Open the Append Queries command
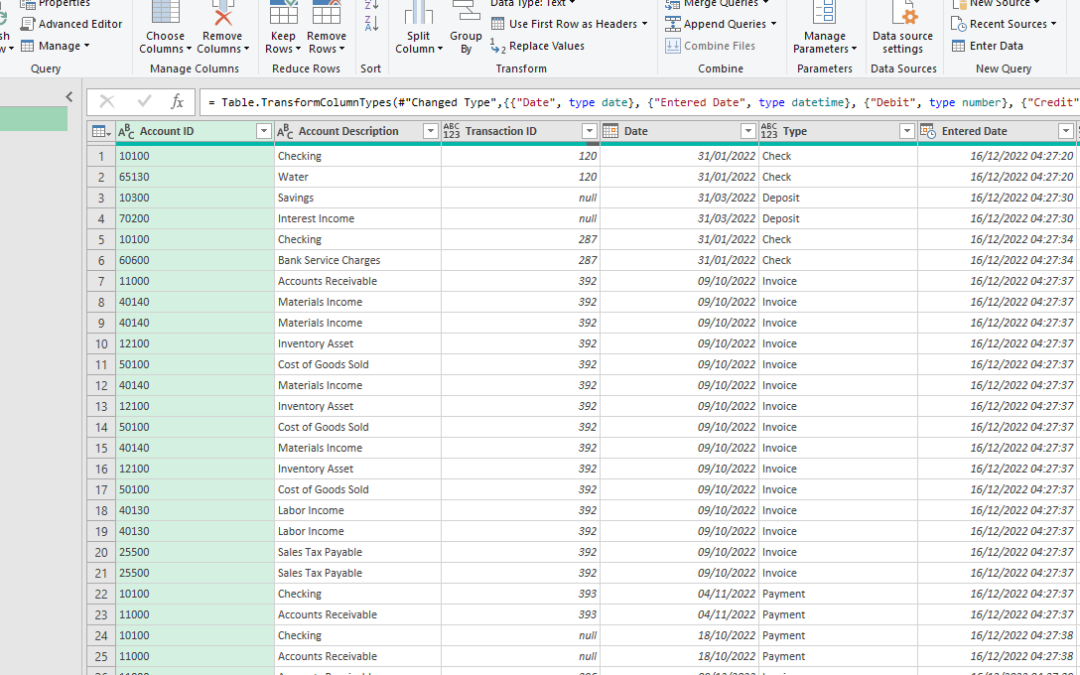Screen dimensions: 1080x675 point(720,24)
